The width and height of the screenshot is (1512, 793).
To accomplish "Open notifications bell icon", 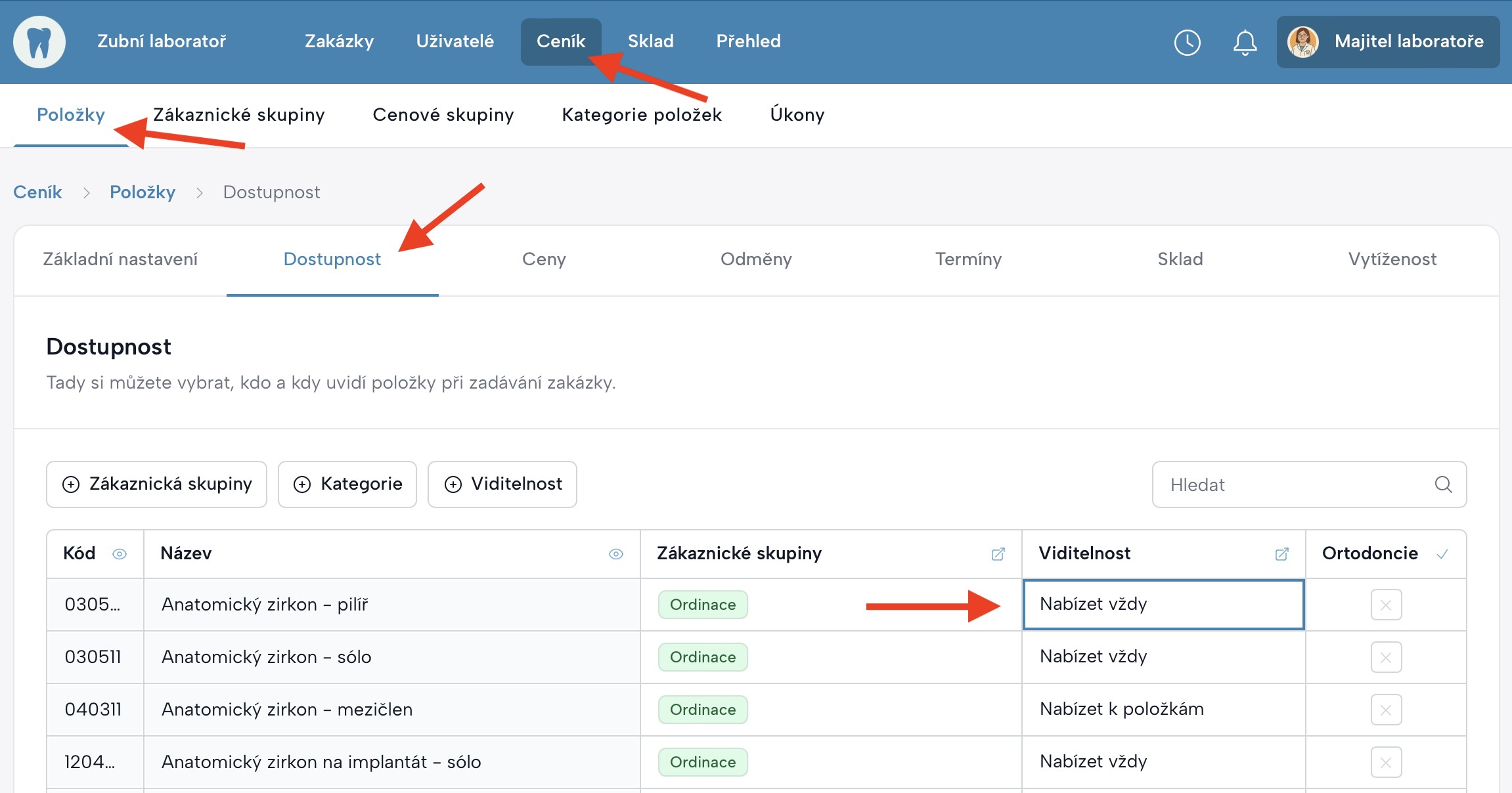I will [x=1245, y=43].
